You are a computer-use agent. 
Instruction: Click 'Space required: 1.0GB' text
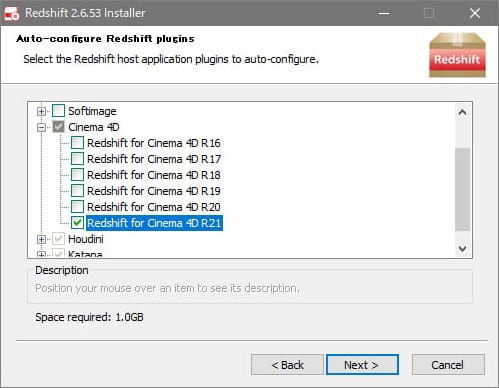click(89, 317)
